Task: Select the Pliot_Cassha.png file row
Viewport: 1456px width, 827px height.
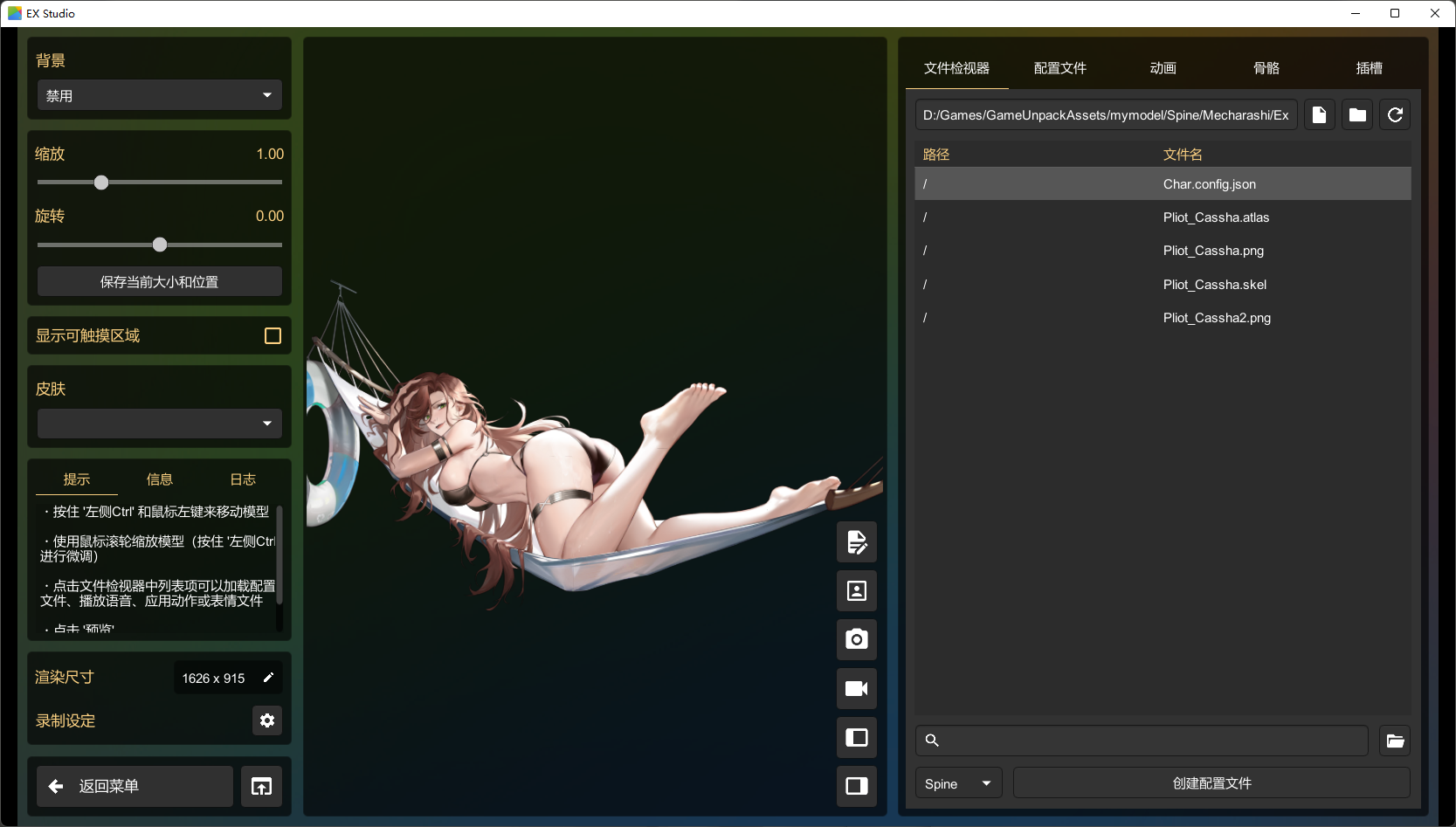Action: click(1163, 251)
